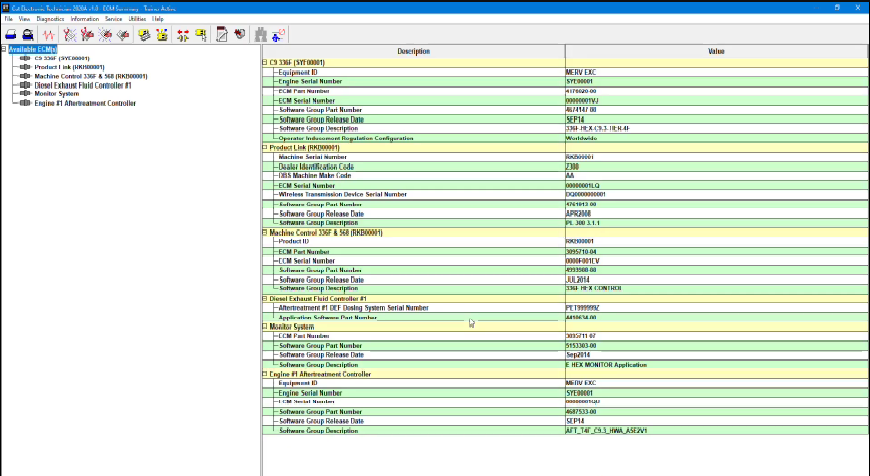Collapse the C9 336F (SYF00001) section
Image resolution: width=870 pixels, height=476 pixels.
pyautogui.click(x=265, y=62)
